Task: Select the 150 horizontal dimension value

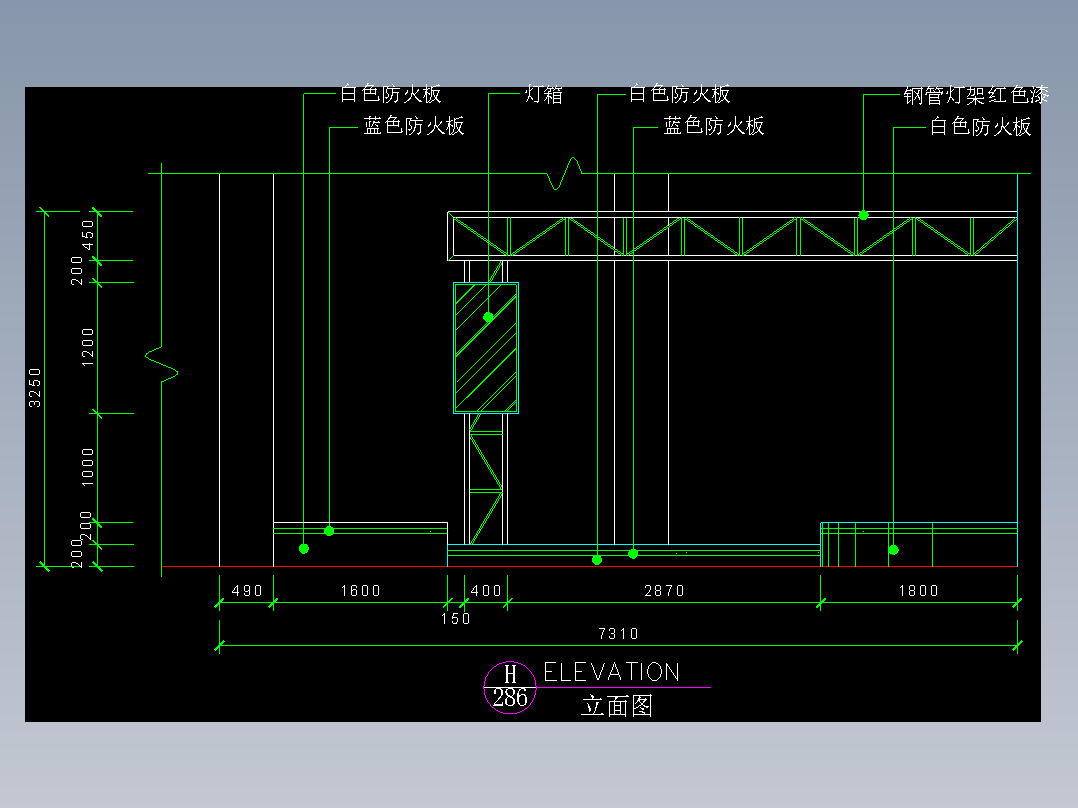Action: [x=455, y=619]
